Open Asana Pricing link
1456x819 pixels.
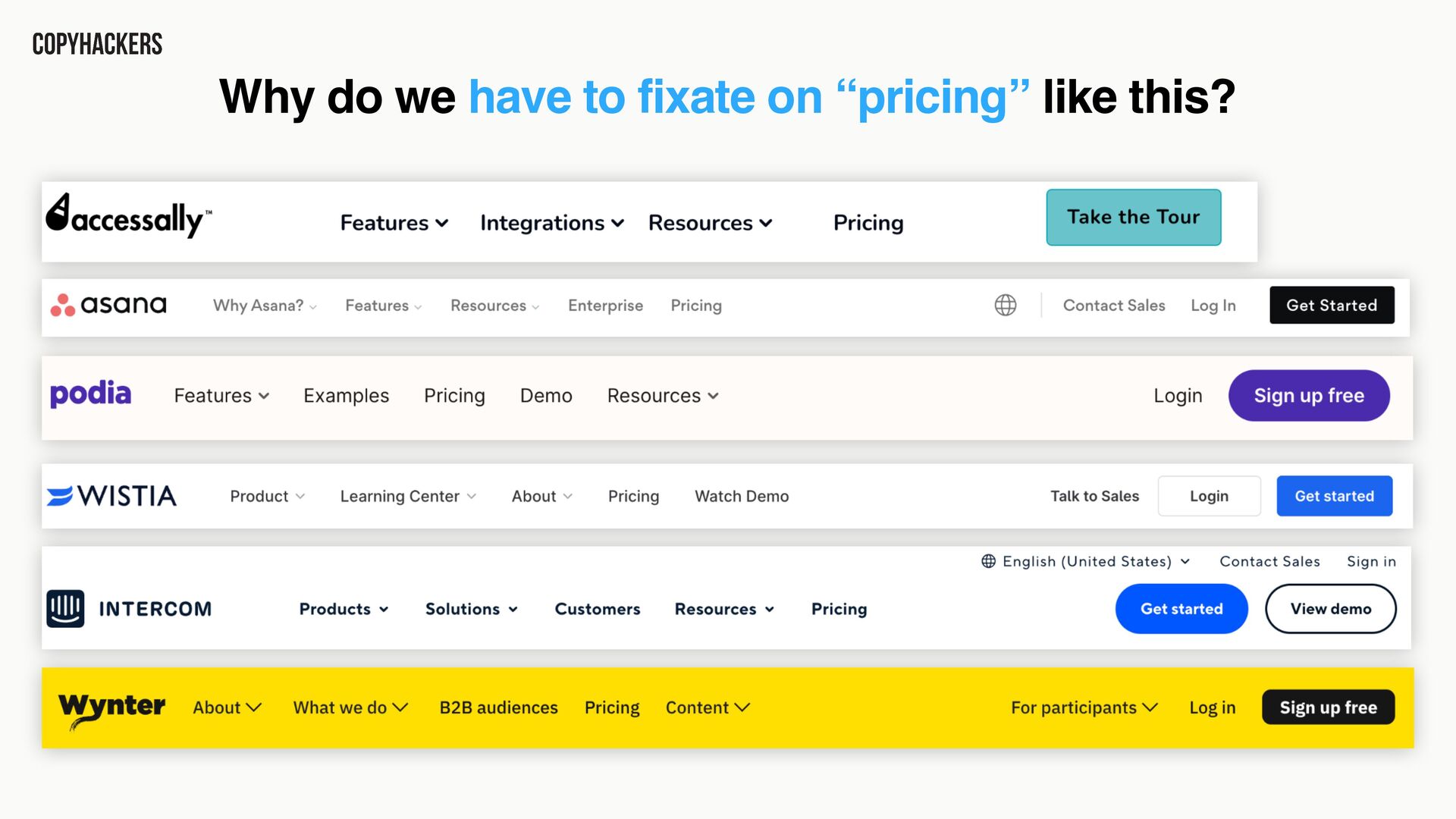click(696, 306)
